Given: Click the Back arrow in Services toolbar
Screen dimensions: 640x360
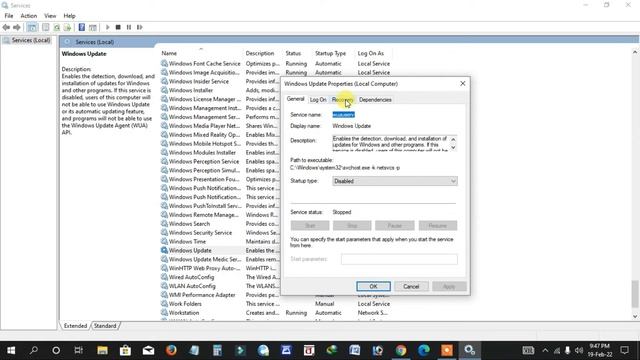Looking at the screenshot, I should tap(6, 27).
